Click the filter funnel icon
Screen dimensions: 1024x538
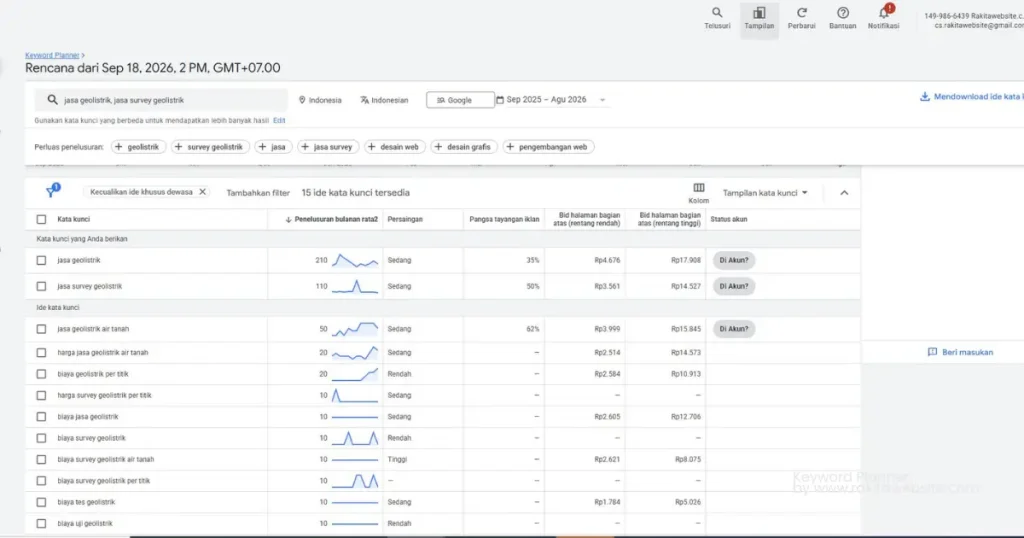[52, 191]
